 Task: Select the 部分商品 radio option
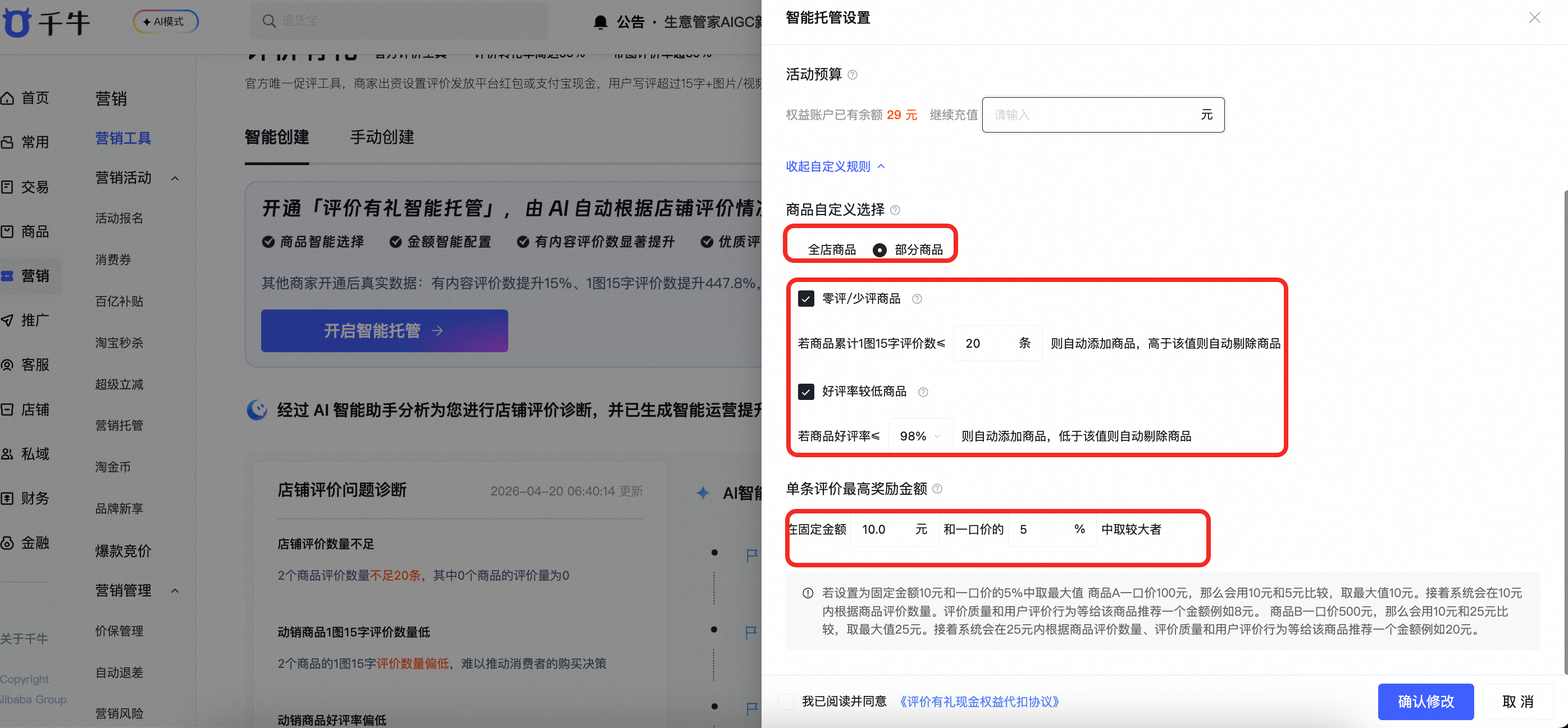(879, 250)
